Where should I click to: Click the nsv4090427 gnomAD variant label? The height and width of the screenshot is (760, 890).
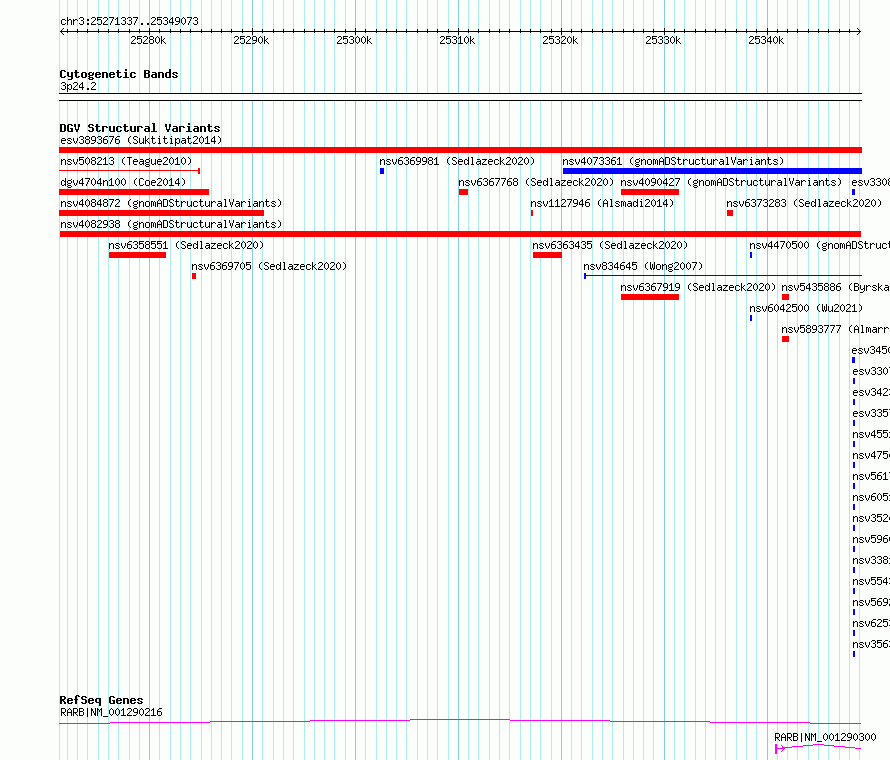pos(731,182)
